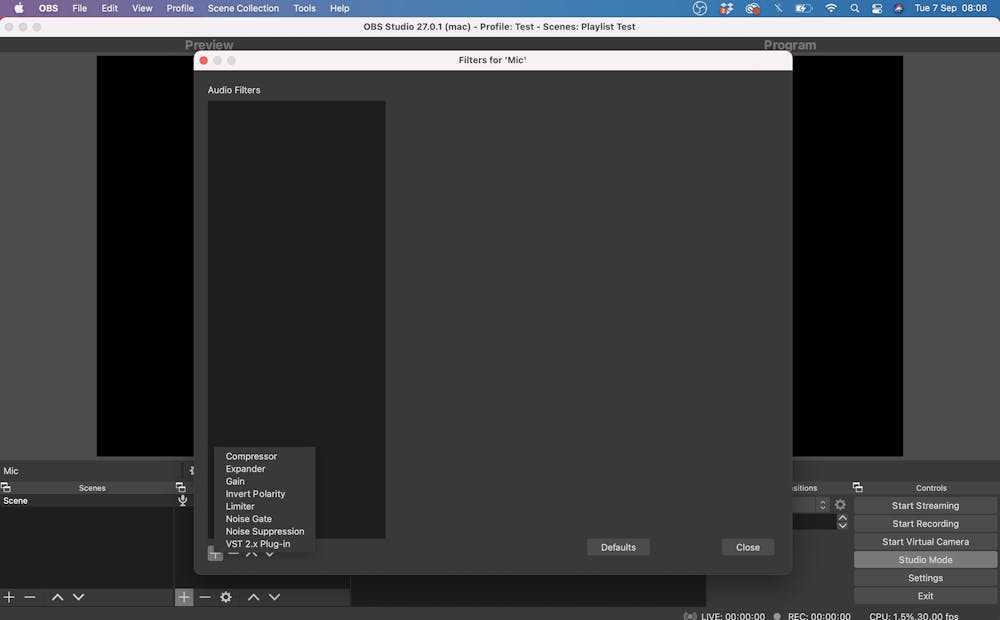Click the transition duration field
The height and width of the screenshot is (620, 1000).
[814, 522]
